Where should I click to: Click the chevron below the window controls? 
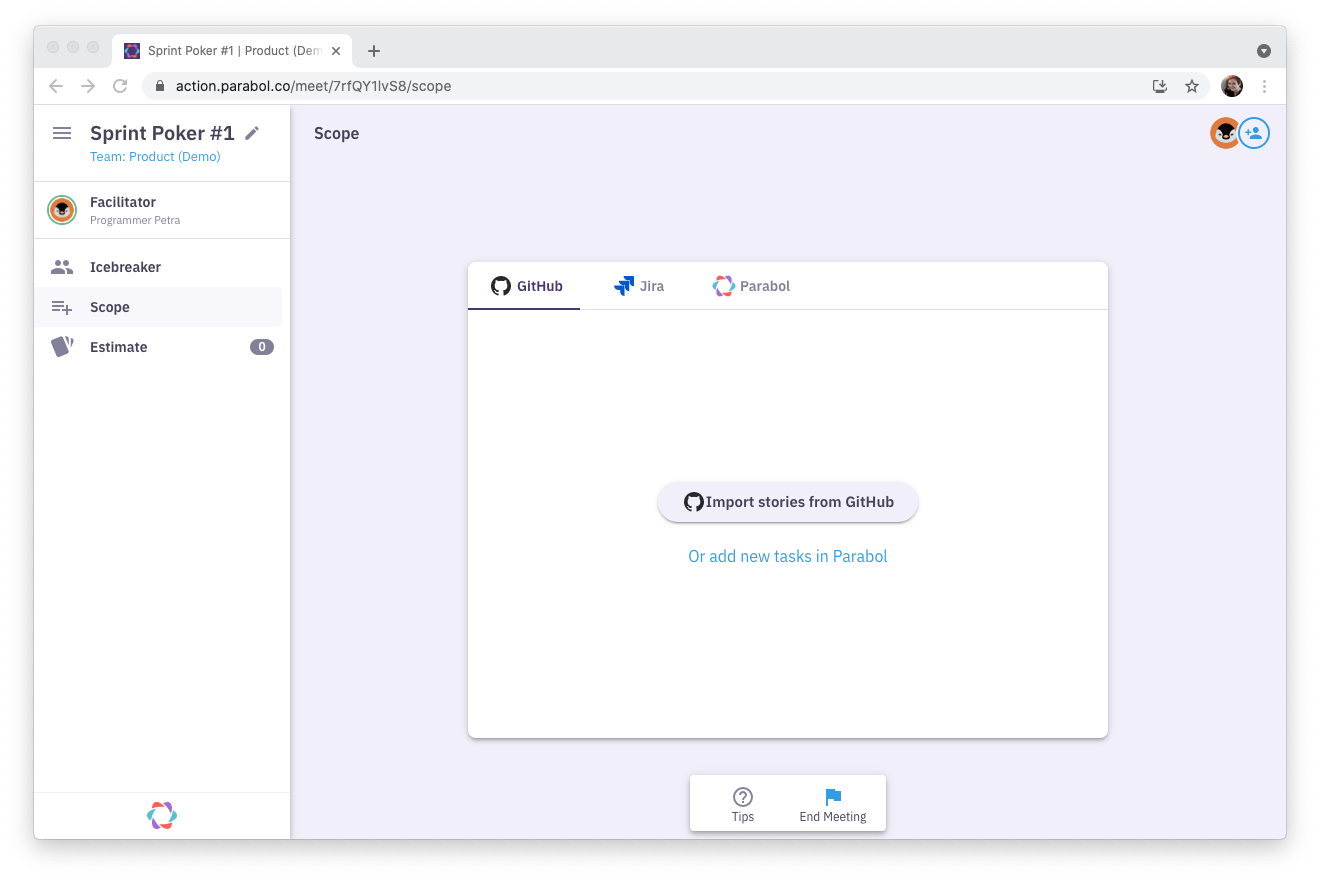[x=1264, y=50]
